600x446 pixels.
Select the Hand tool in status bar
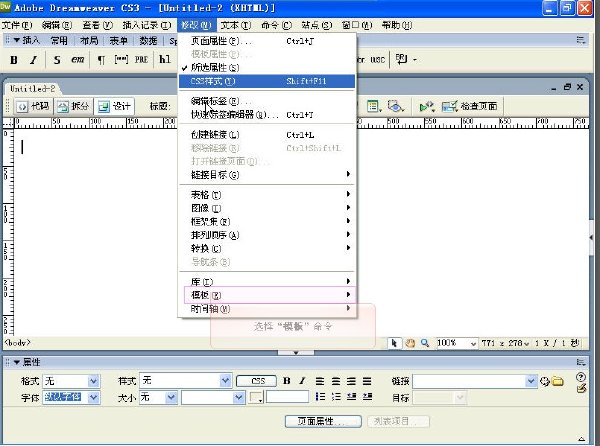pyautogui.click(x=410, y=343)
